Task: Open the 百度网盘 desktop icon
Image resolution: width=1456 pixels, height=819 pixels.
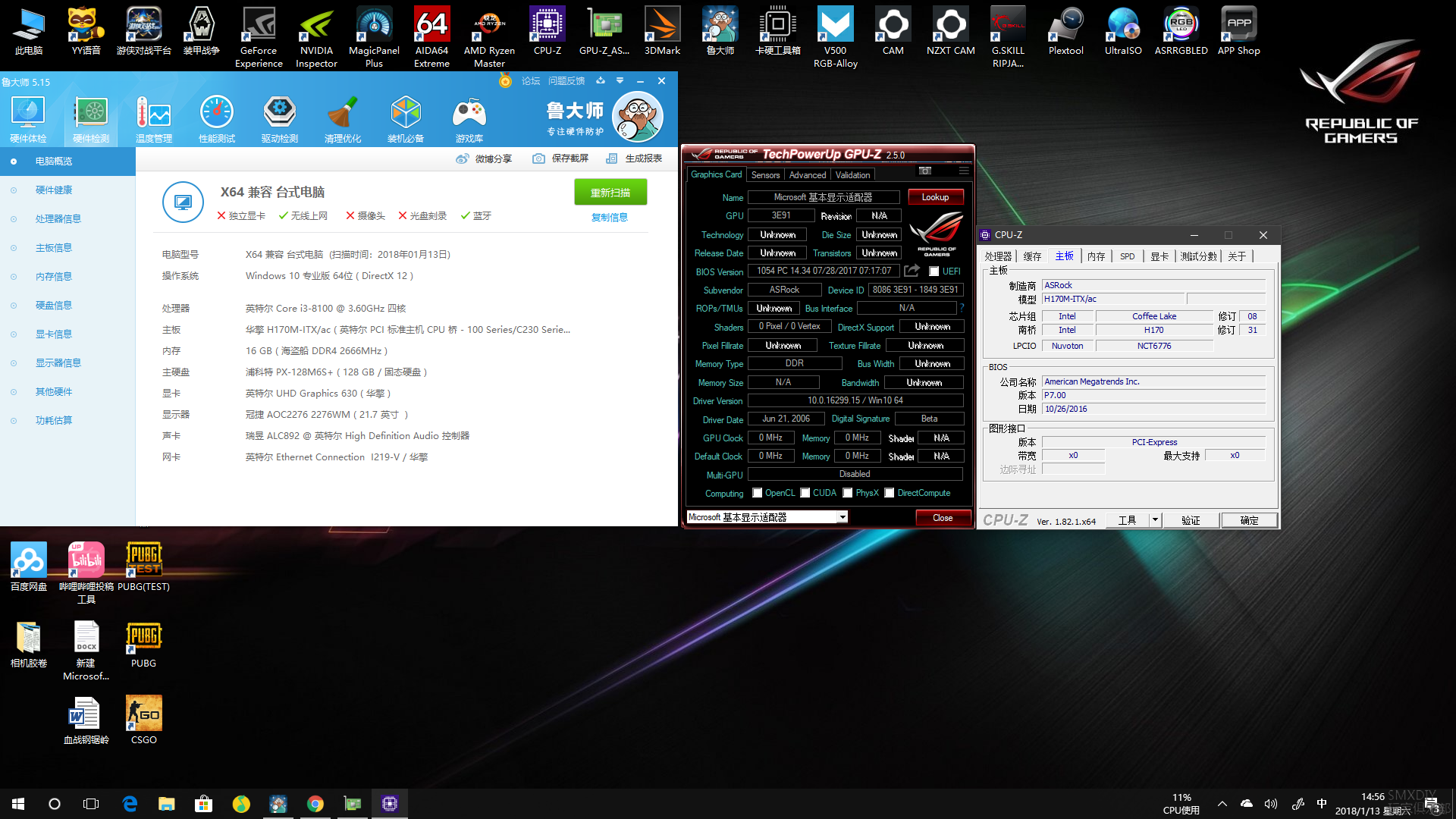Action: point(29,567)
